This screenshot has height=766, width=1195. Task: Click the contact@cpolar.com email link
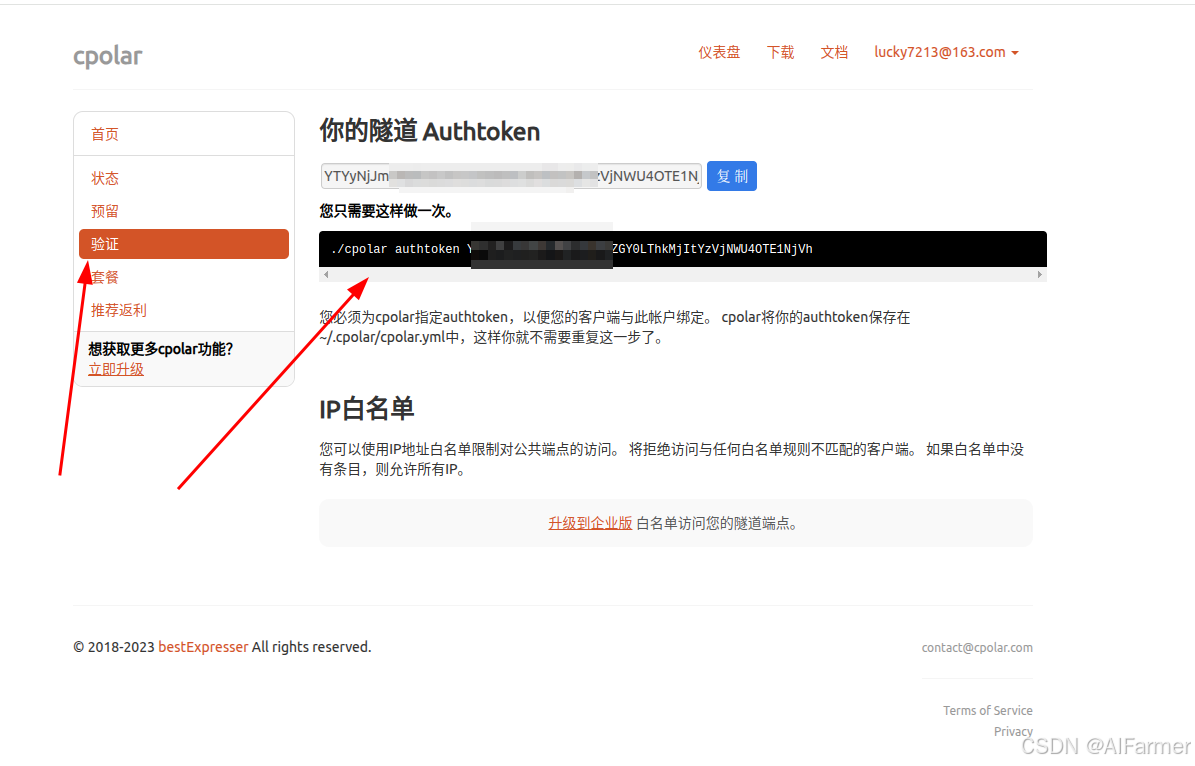click(977, 648)
